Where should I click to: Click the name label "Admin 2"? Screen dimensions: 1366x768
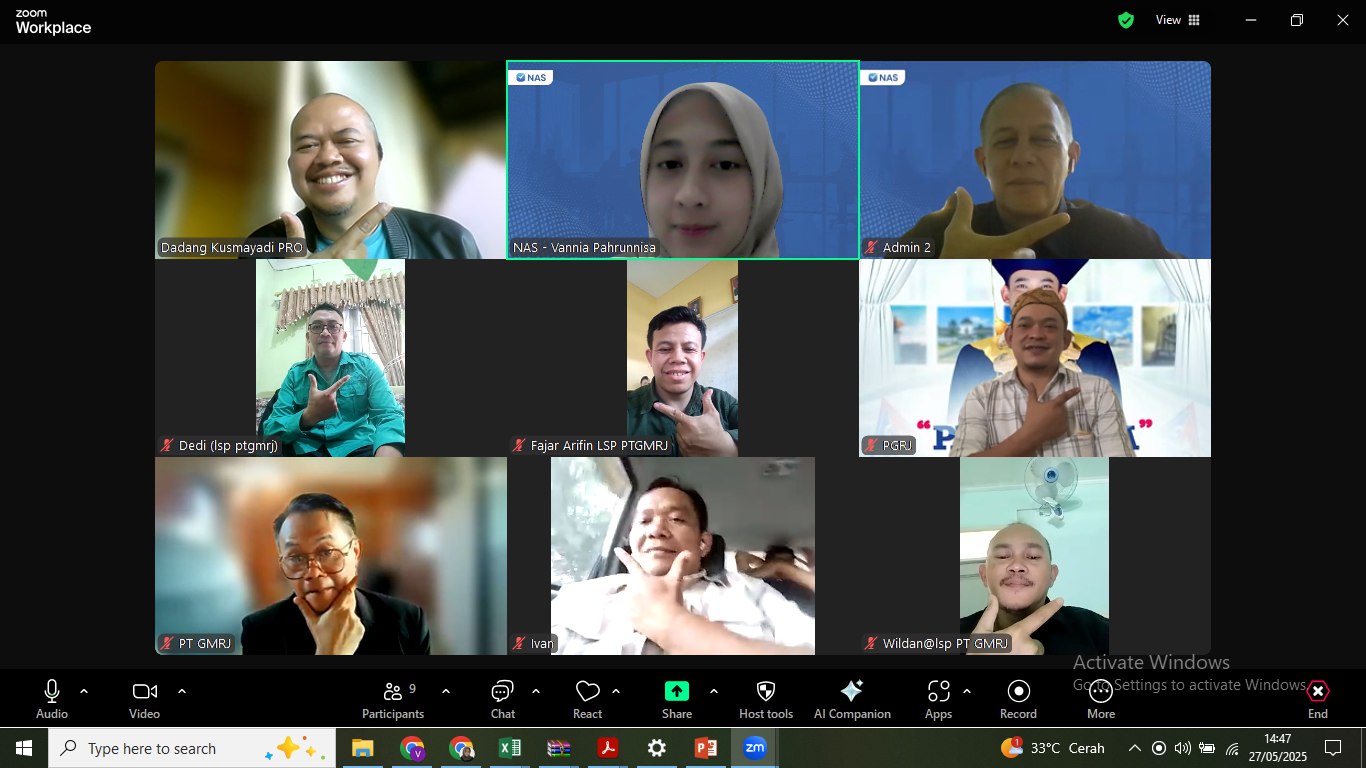(x=906, y=247)
